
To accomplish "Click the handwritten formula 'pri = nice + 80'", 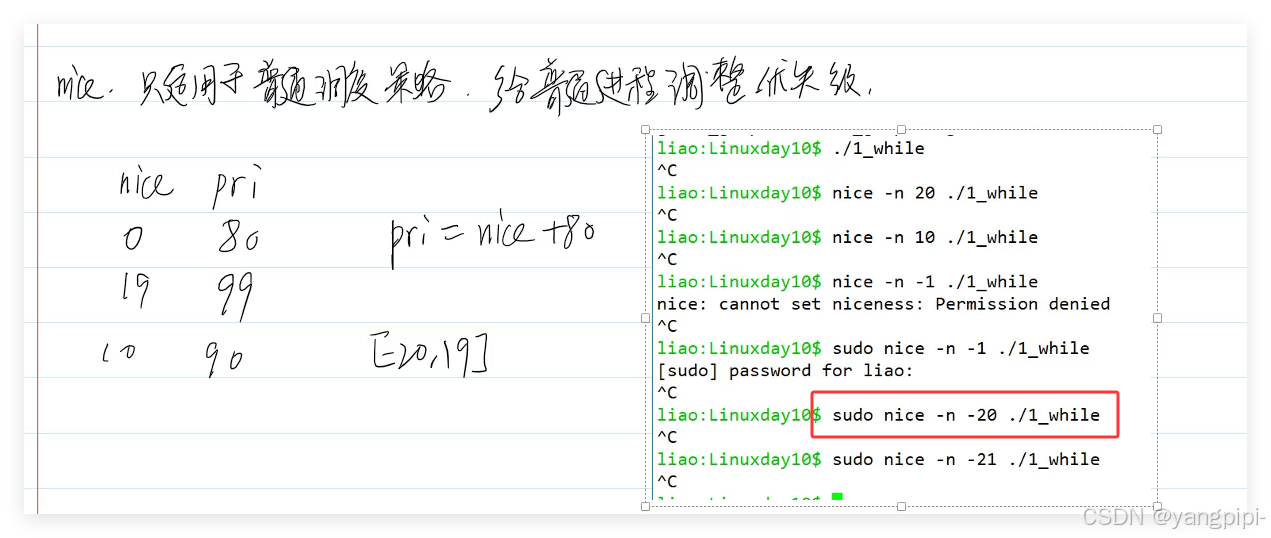I will click(x=492, y=238).
